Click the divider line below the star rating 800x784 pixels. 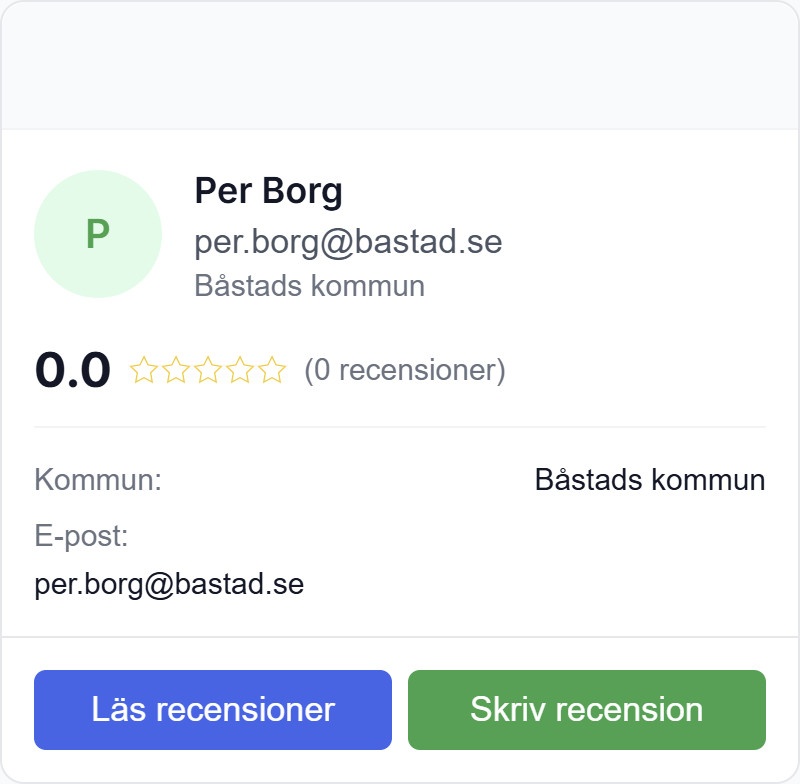pyautogui.click(x=400, y=427)
